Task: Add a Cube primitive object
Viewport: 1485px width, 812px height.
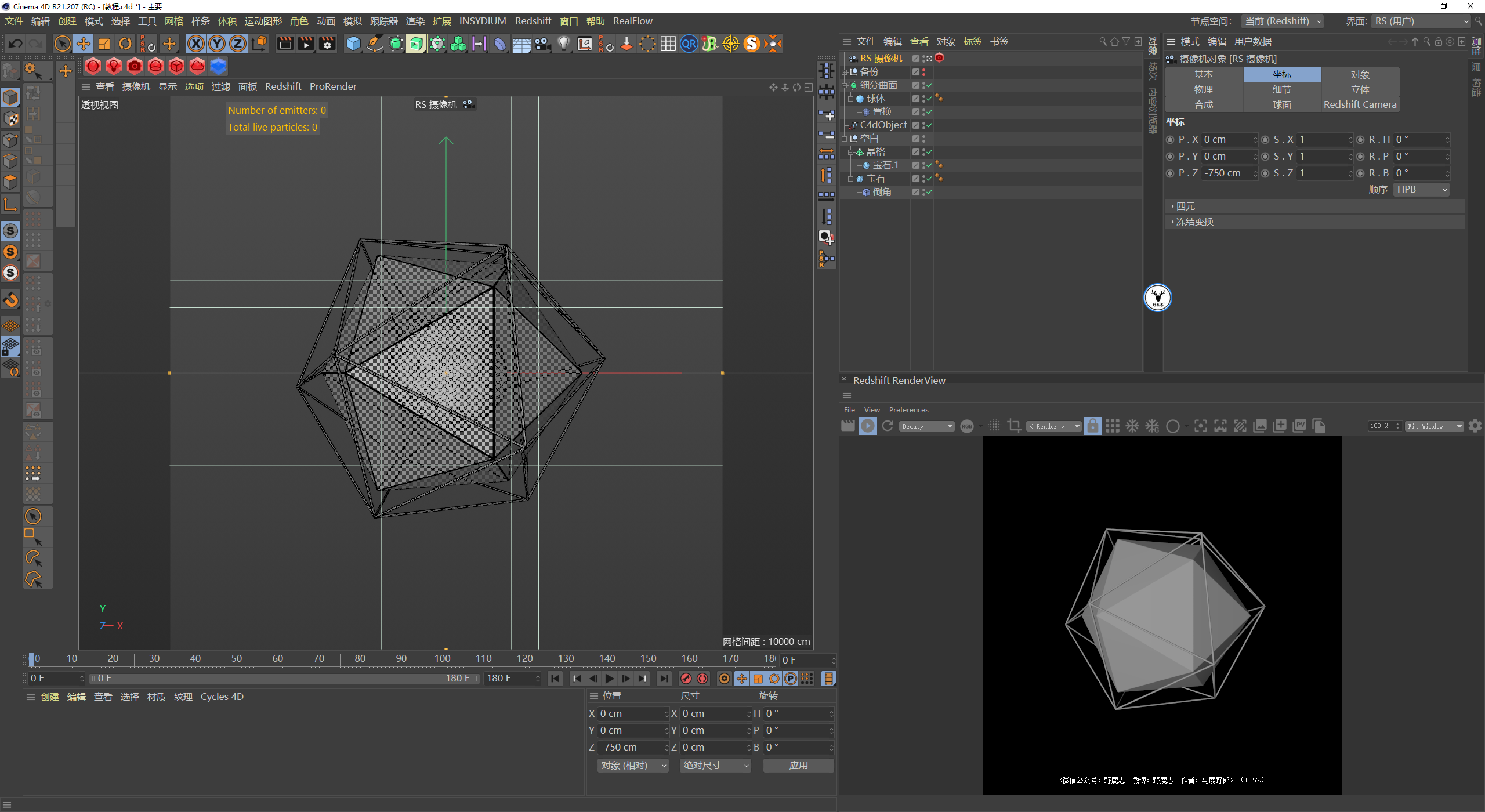Action: [x=353, y=44]
